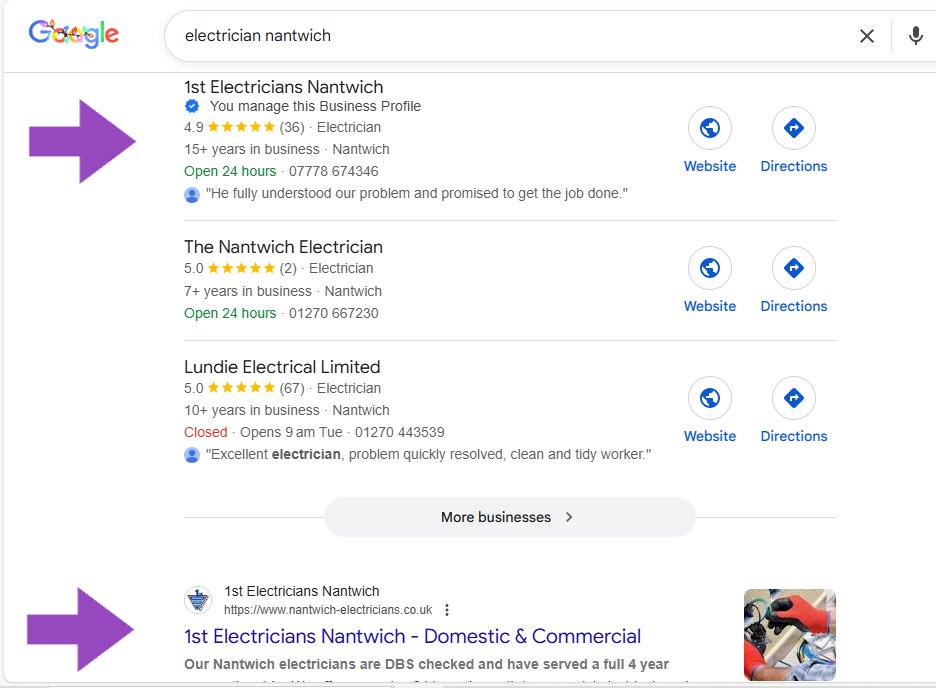Open Website icon for 1st Electricians Nantwich
Screen dimensions: 936x688
point(709,129)
